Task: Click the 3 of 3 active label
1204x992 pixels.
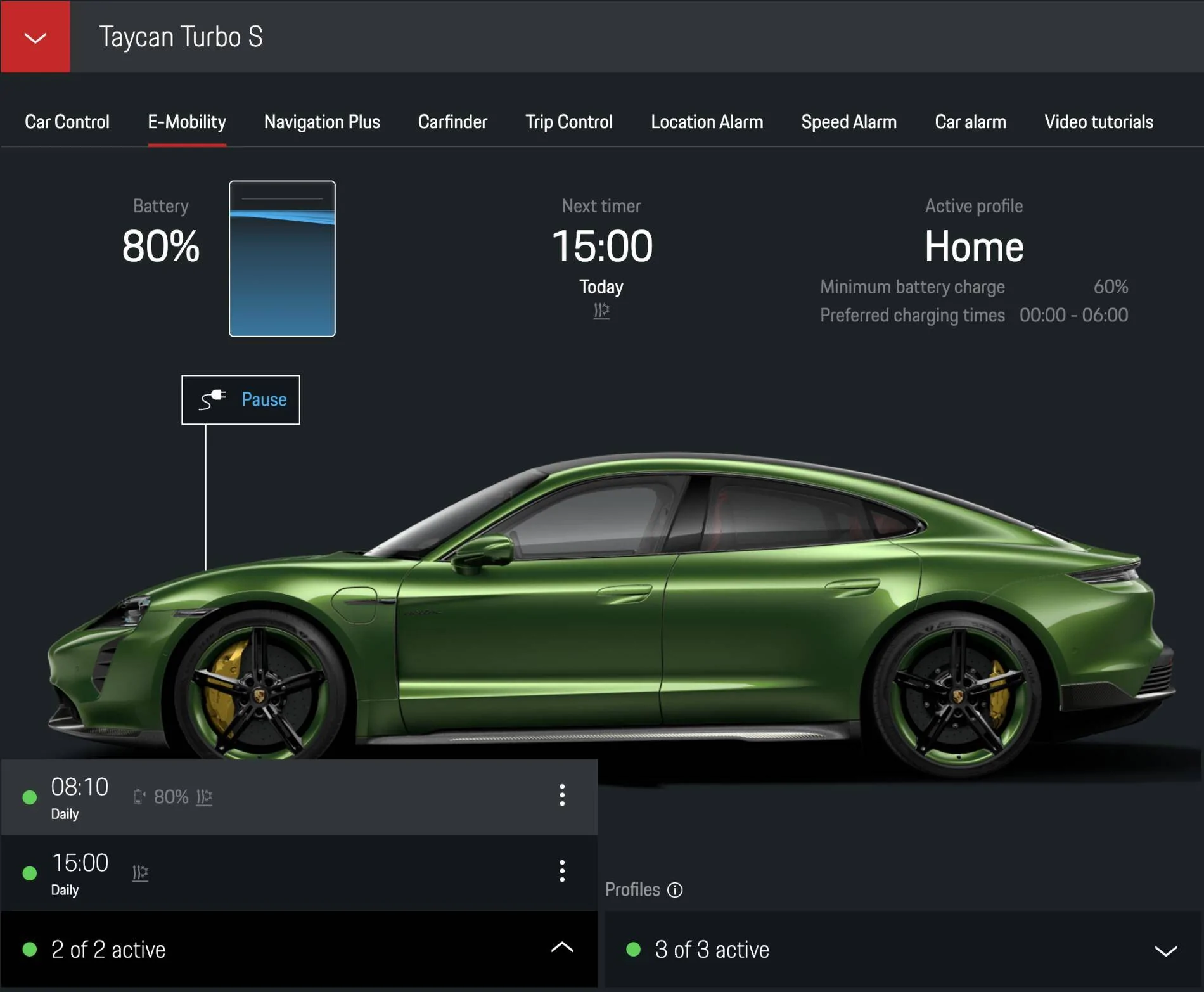Action: point(712,950)
